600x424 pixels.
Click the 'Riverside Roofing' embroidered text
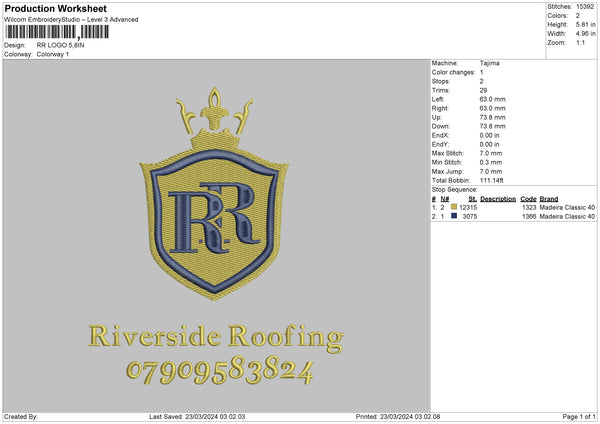[x=216, y=338]
